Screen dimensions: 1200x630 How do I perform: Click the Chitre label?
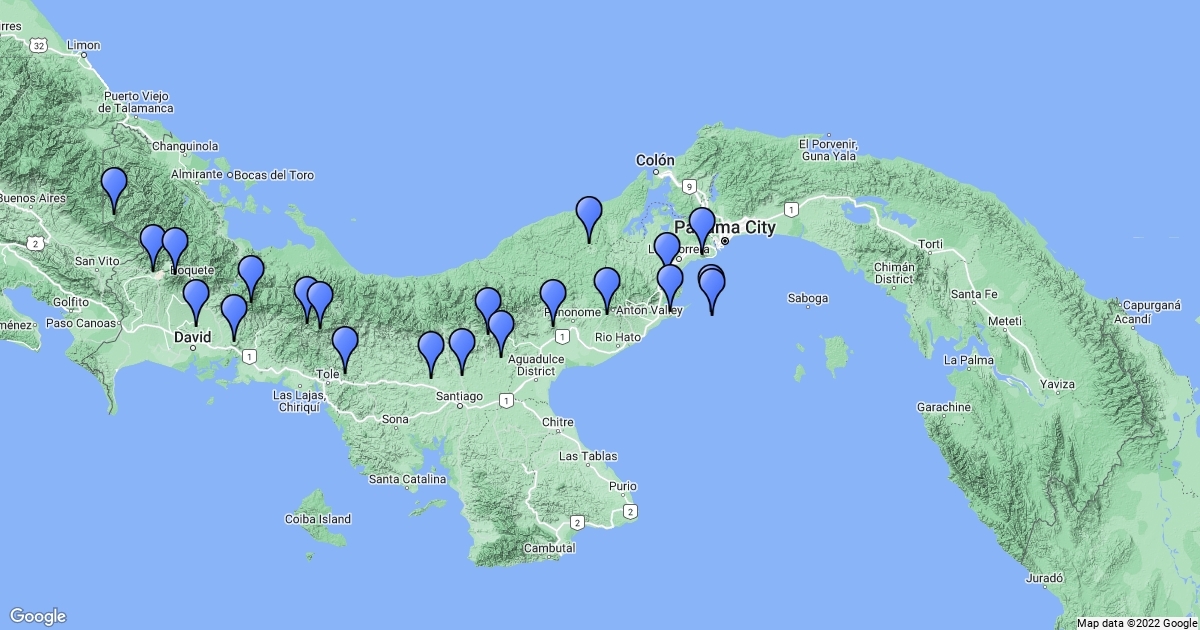(x=557, y=423)
